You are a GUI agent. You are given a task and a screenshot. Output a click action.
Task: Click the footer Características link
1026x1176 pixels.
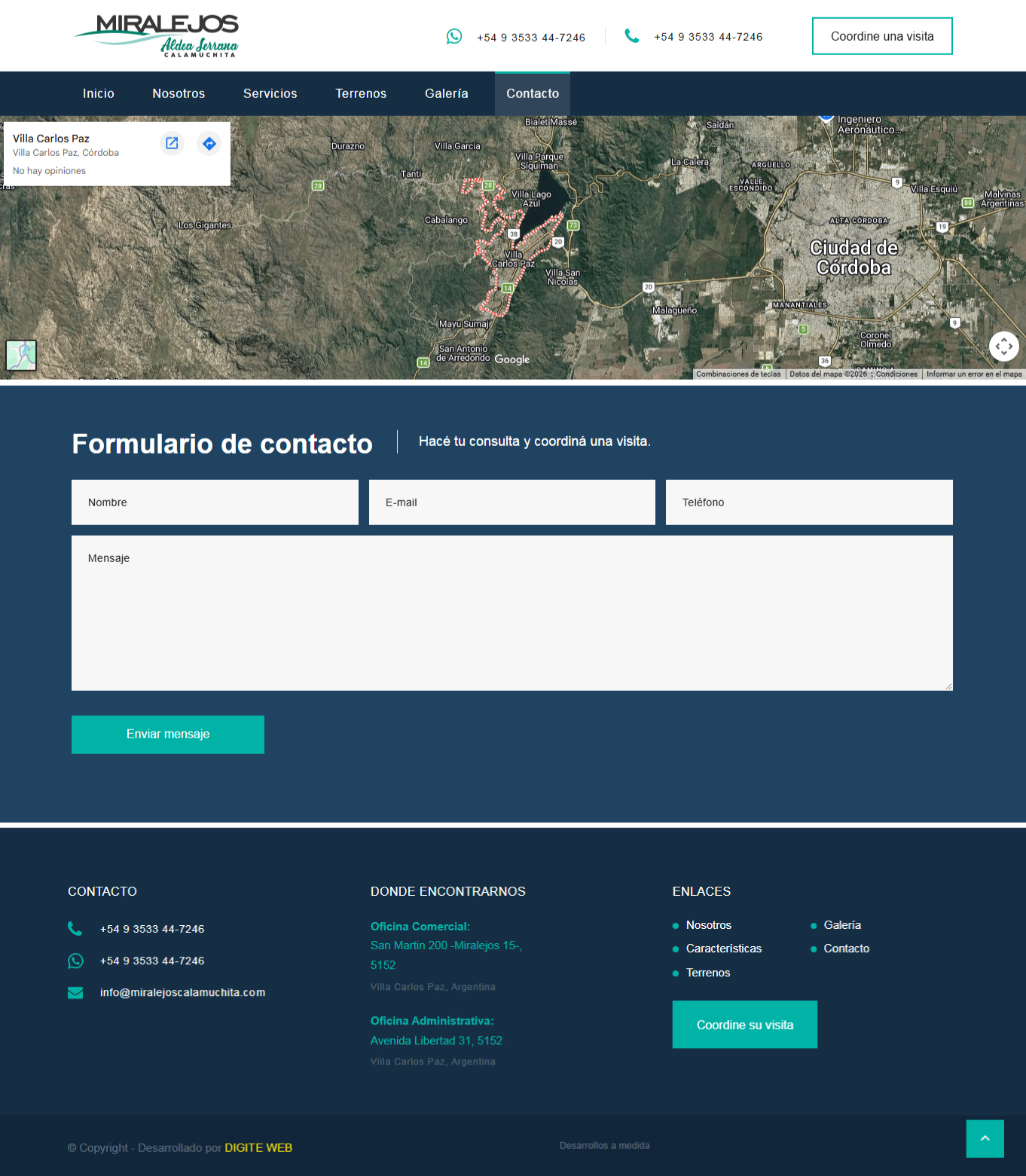tap(724, 948)
